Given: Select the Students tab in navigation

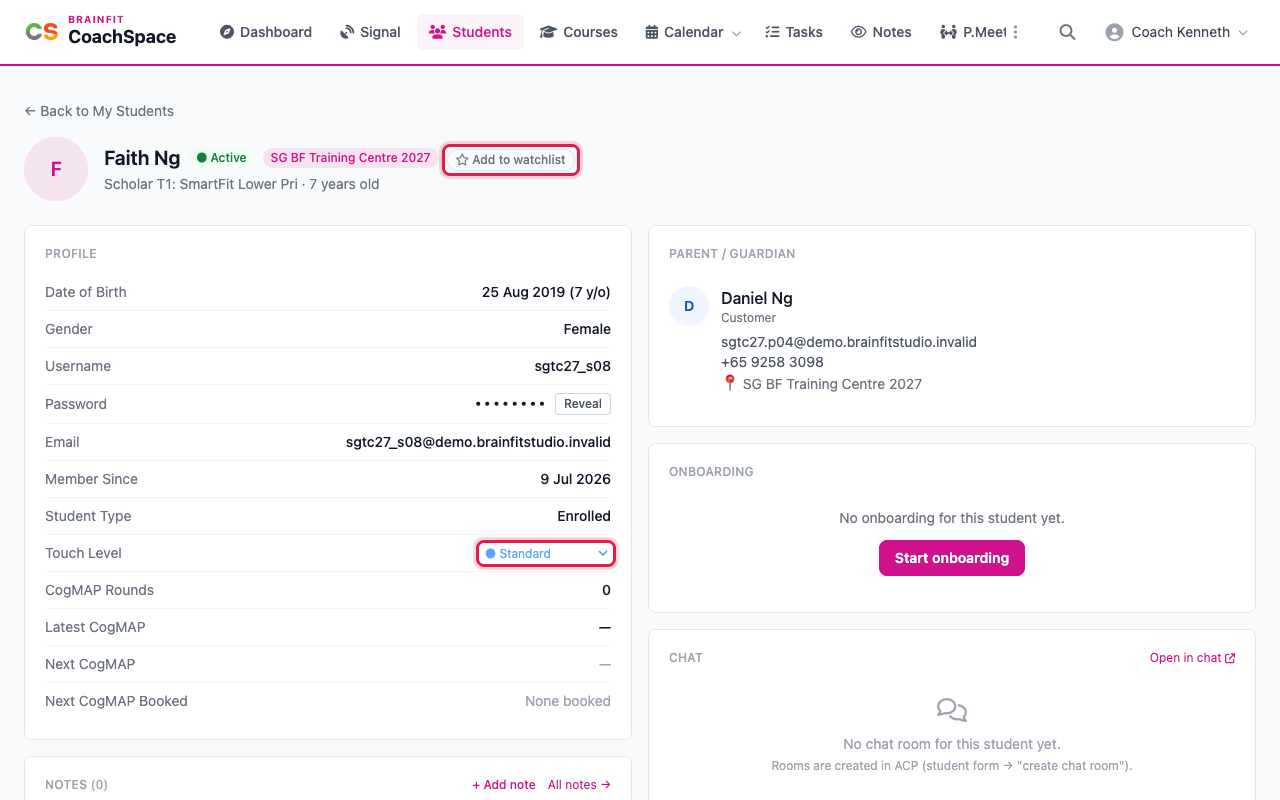Looking at the screenshot, I should click(x=470, y=32).
